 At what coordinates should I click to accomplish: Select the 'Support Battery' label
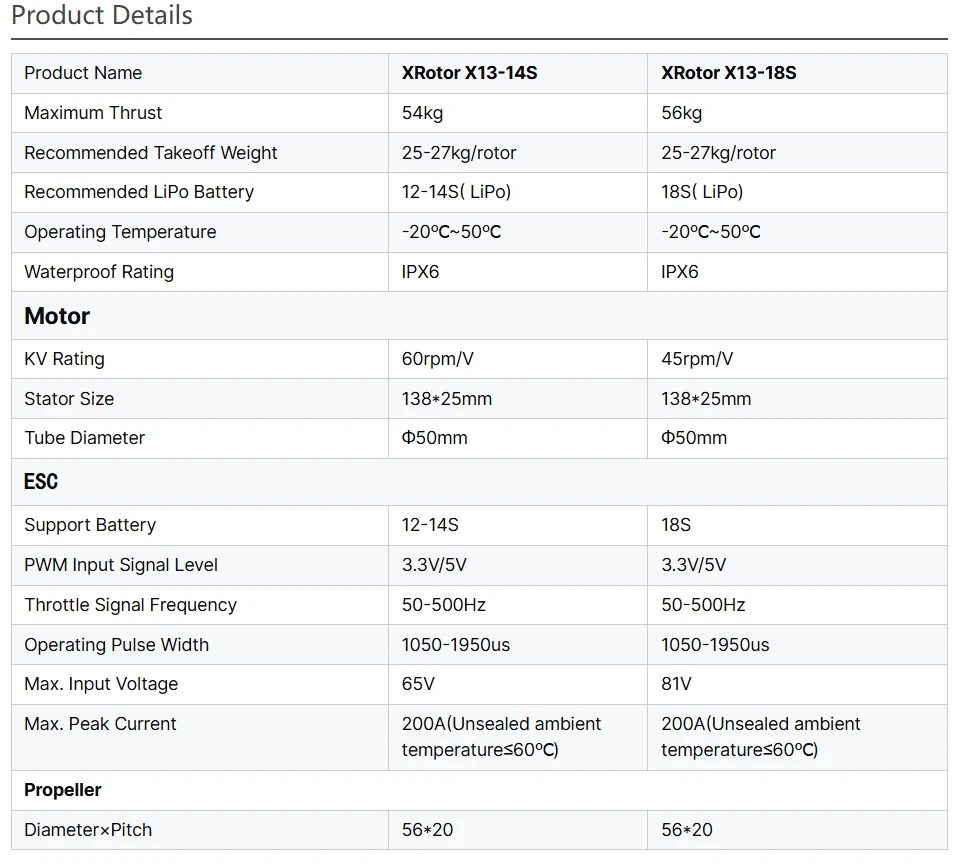point(90,526)
